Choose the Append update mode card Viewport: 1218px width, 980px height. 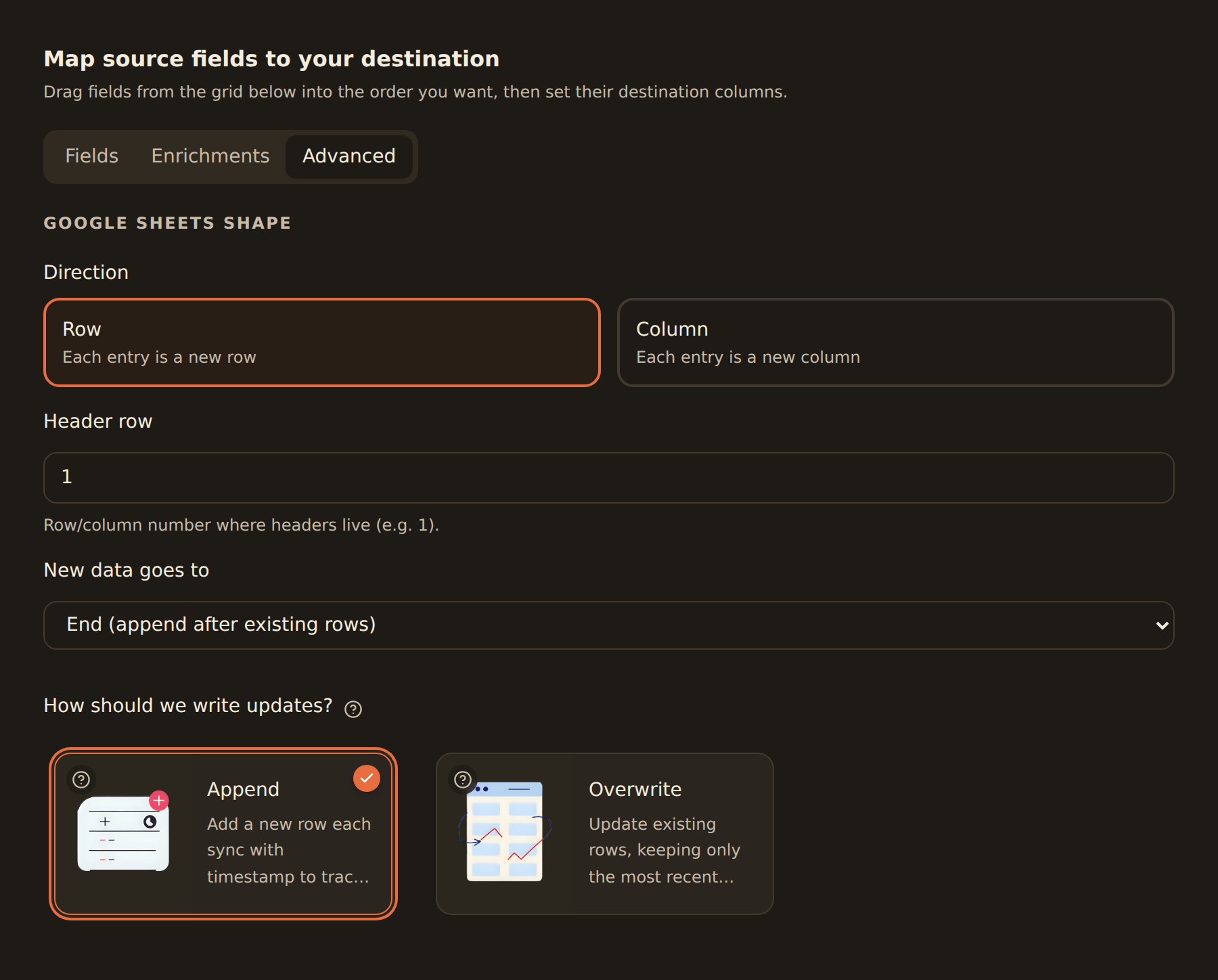coord(223,834)
